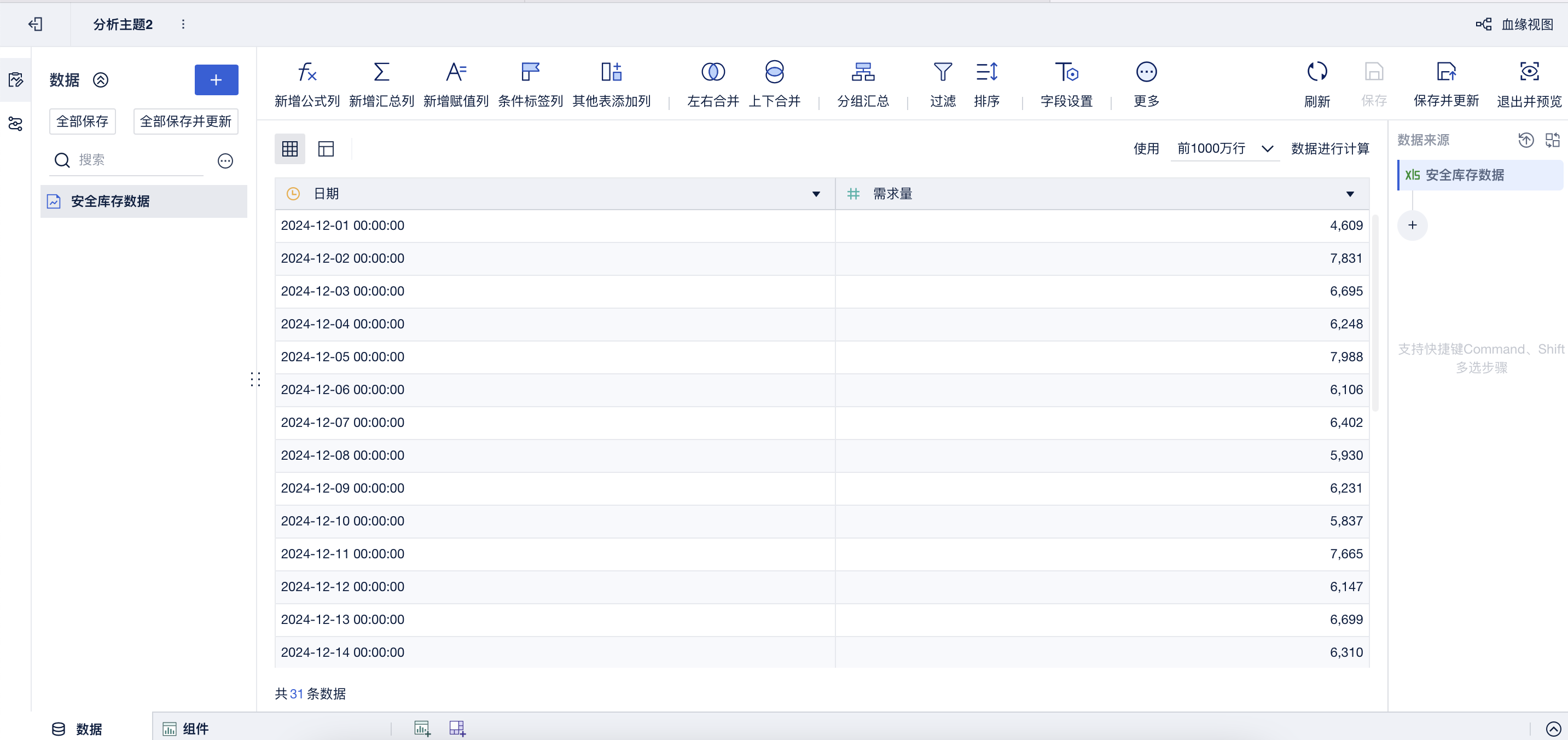This screenshot has height=740, width=1568.
Task: Open the 前1000万行 row limit dropdown
Action: 1224,149
